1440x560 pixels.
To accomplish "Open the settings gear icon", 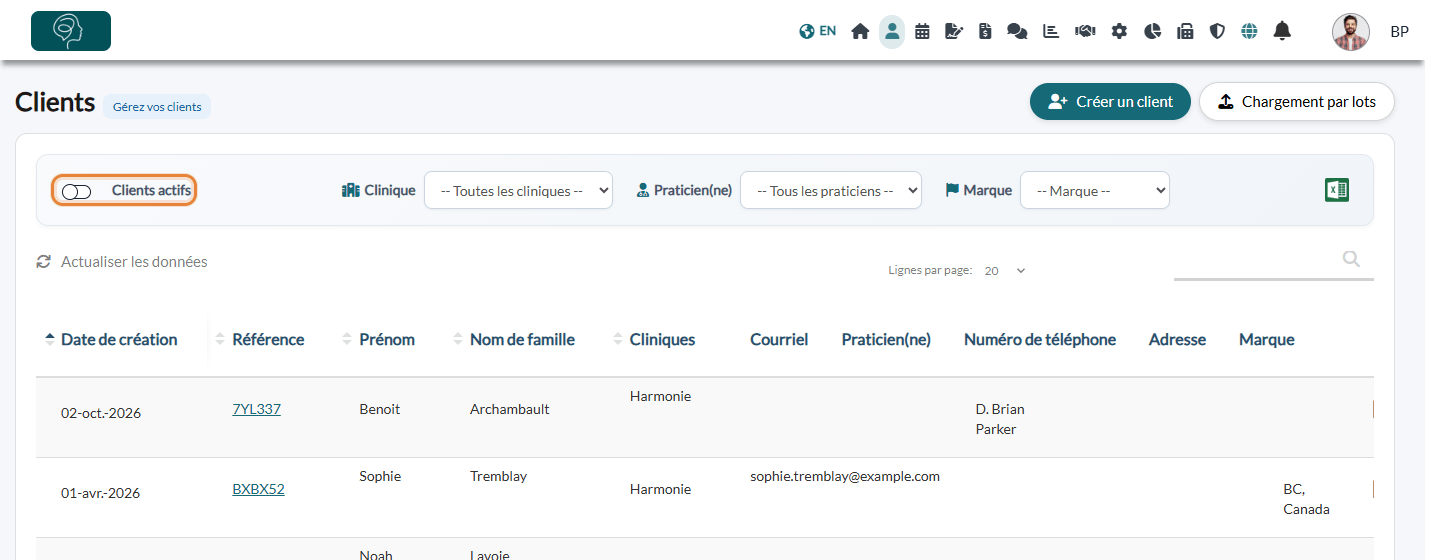I will (x=1119, y=31).
